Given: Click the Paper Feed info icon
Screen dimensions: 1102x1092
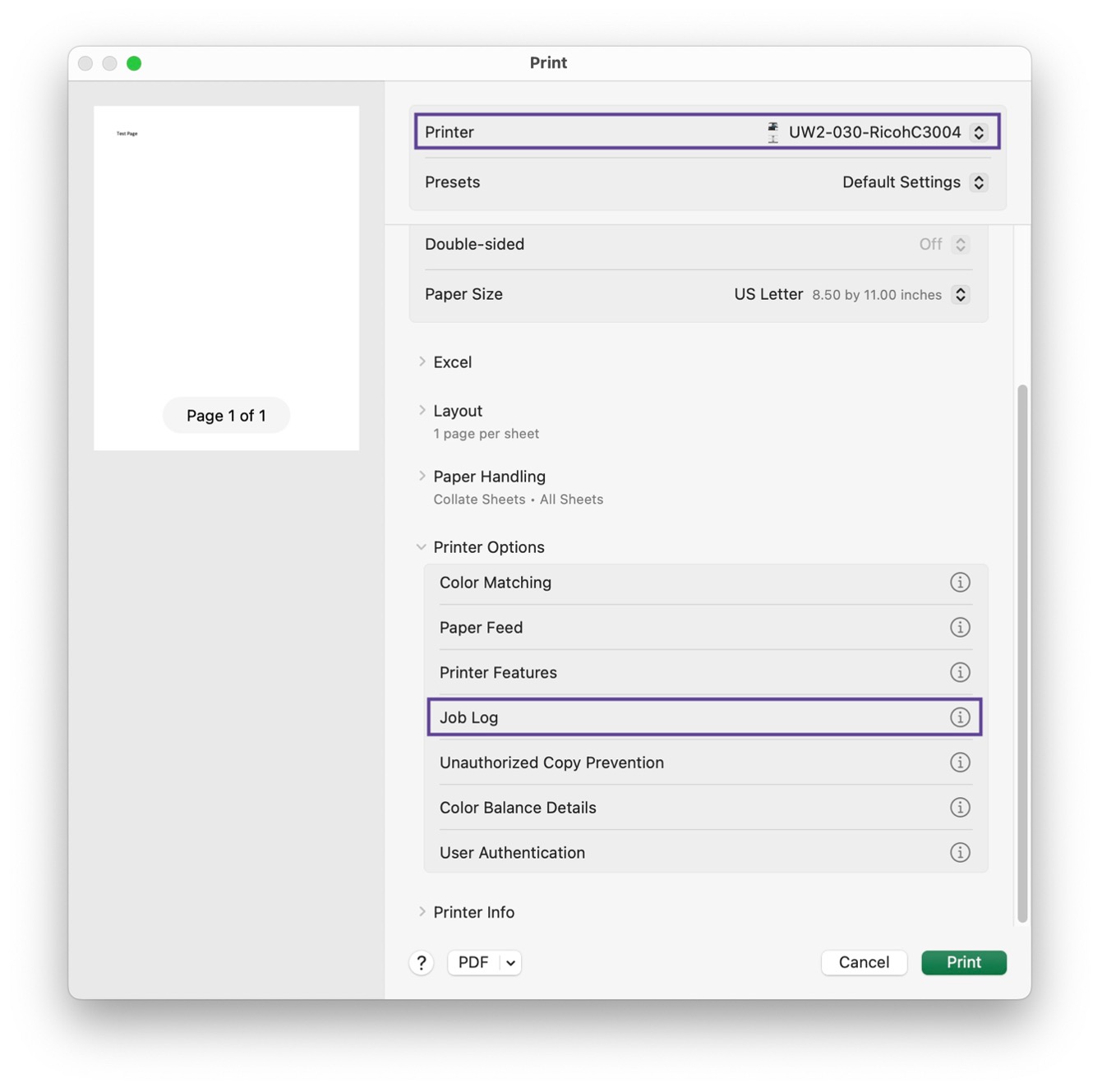Looking at the screenshot, I should click(x=960, y=627).
